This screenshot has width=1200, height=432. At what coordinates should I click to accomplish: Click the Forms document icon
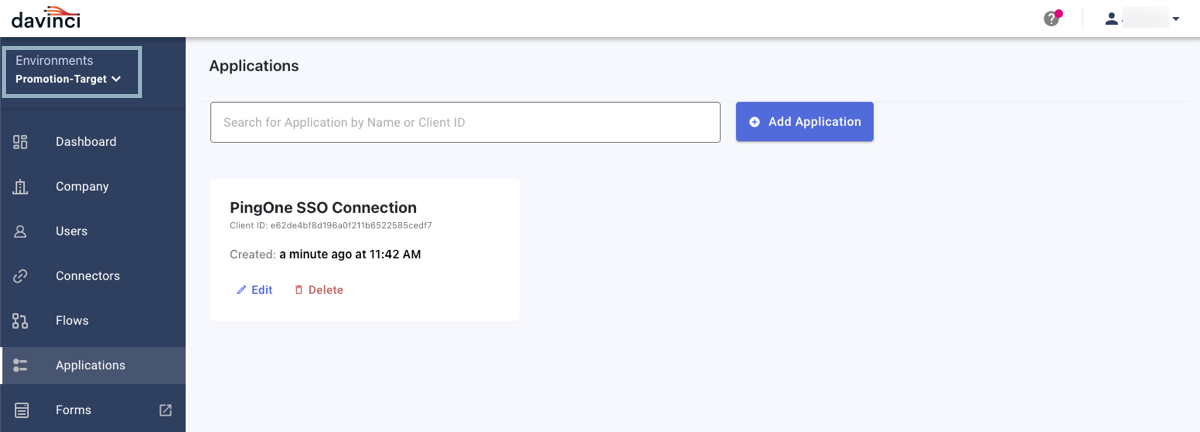[21, 410]
